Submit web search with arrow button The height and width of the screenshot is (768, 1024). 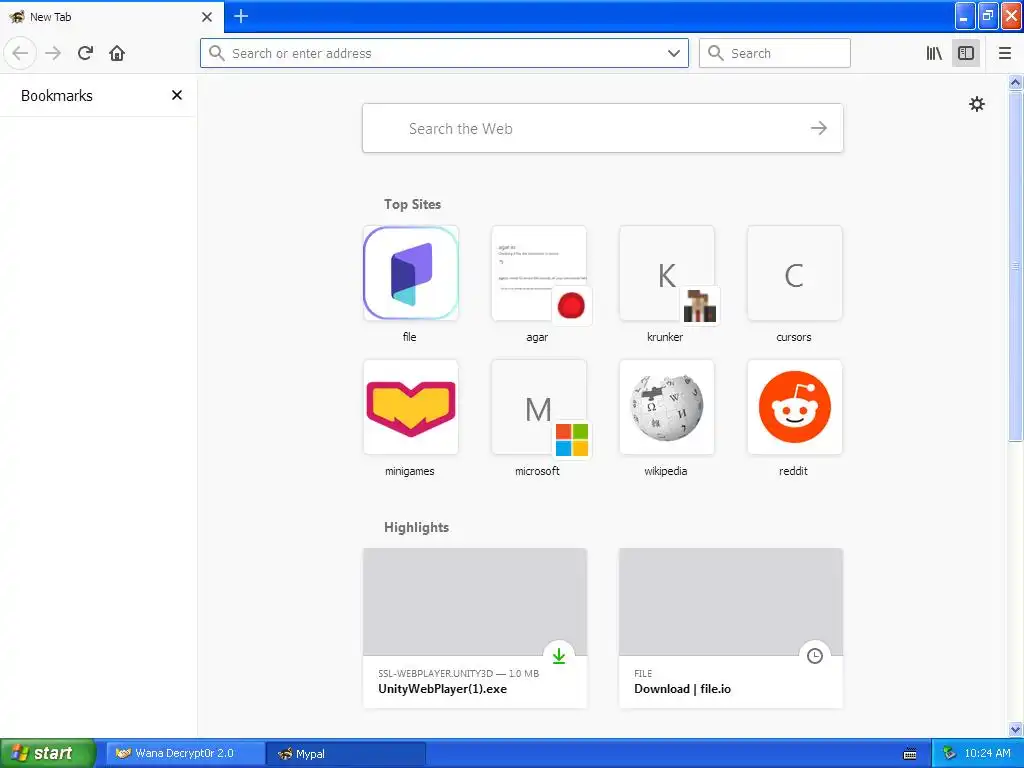pyautogui.click(x=818, y=129)
